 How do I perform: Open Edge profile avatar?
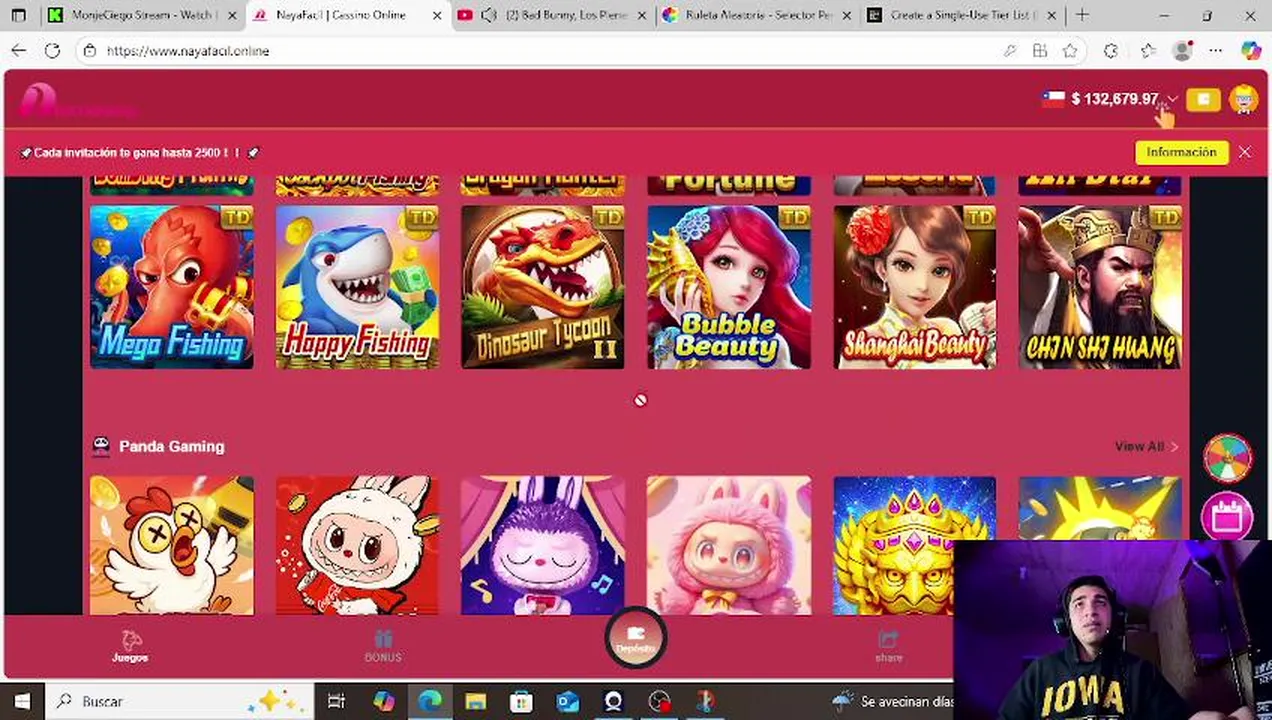coord(1183,51)
